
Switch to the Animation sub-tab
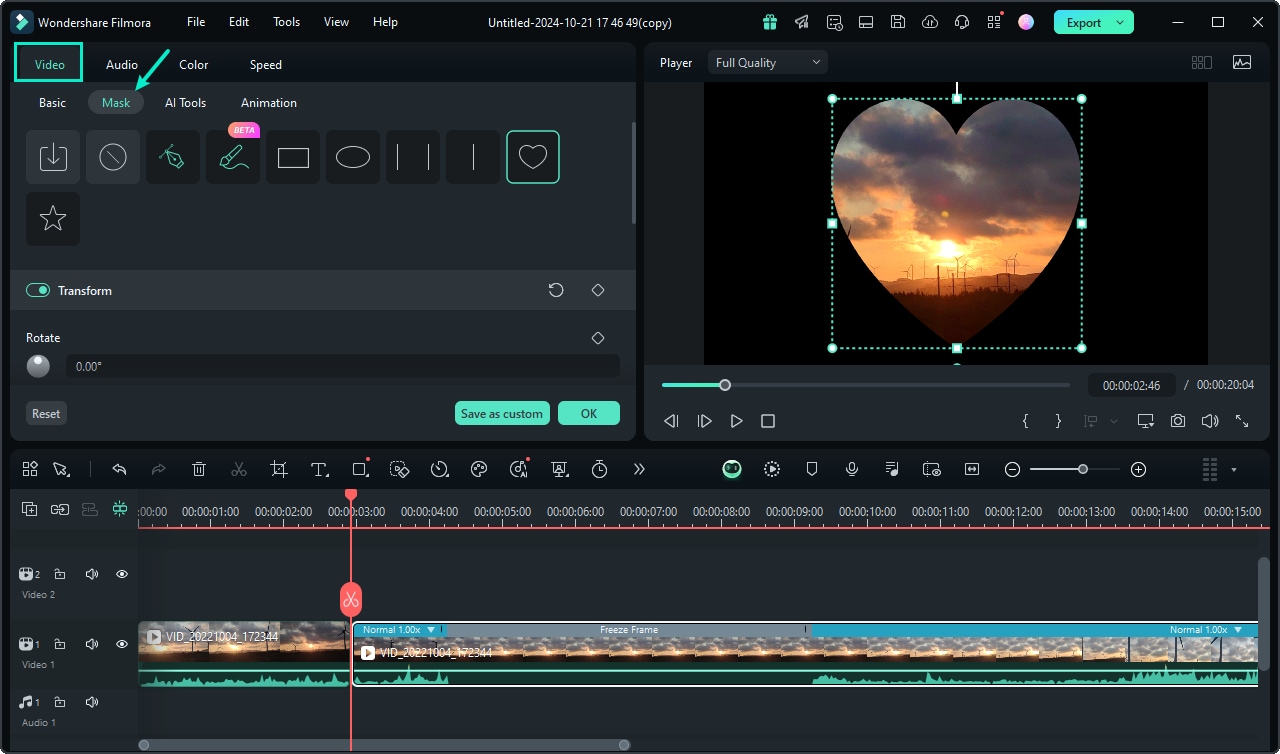pos(269,102)
